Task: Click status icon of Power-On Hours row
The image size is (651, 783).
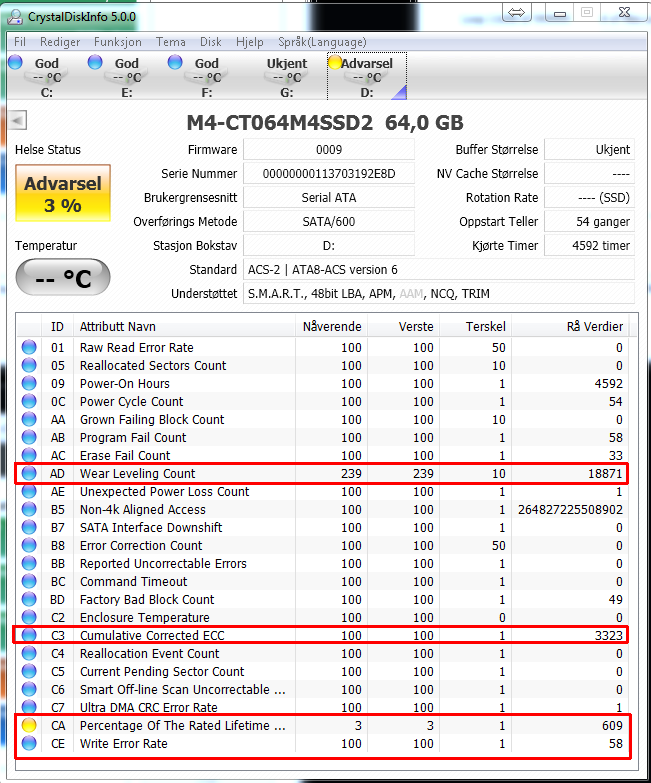Action: (x=29, y=383)
